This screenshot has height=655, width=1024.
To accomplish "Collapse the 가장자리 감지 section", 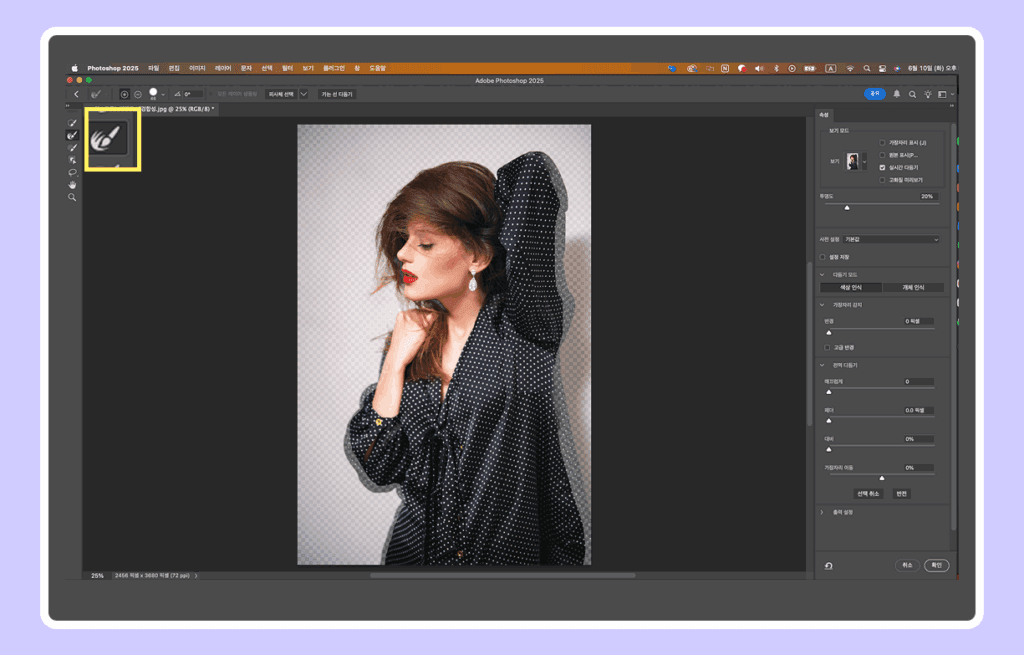I will click(x=822, y=304).
